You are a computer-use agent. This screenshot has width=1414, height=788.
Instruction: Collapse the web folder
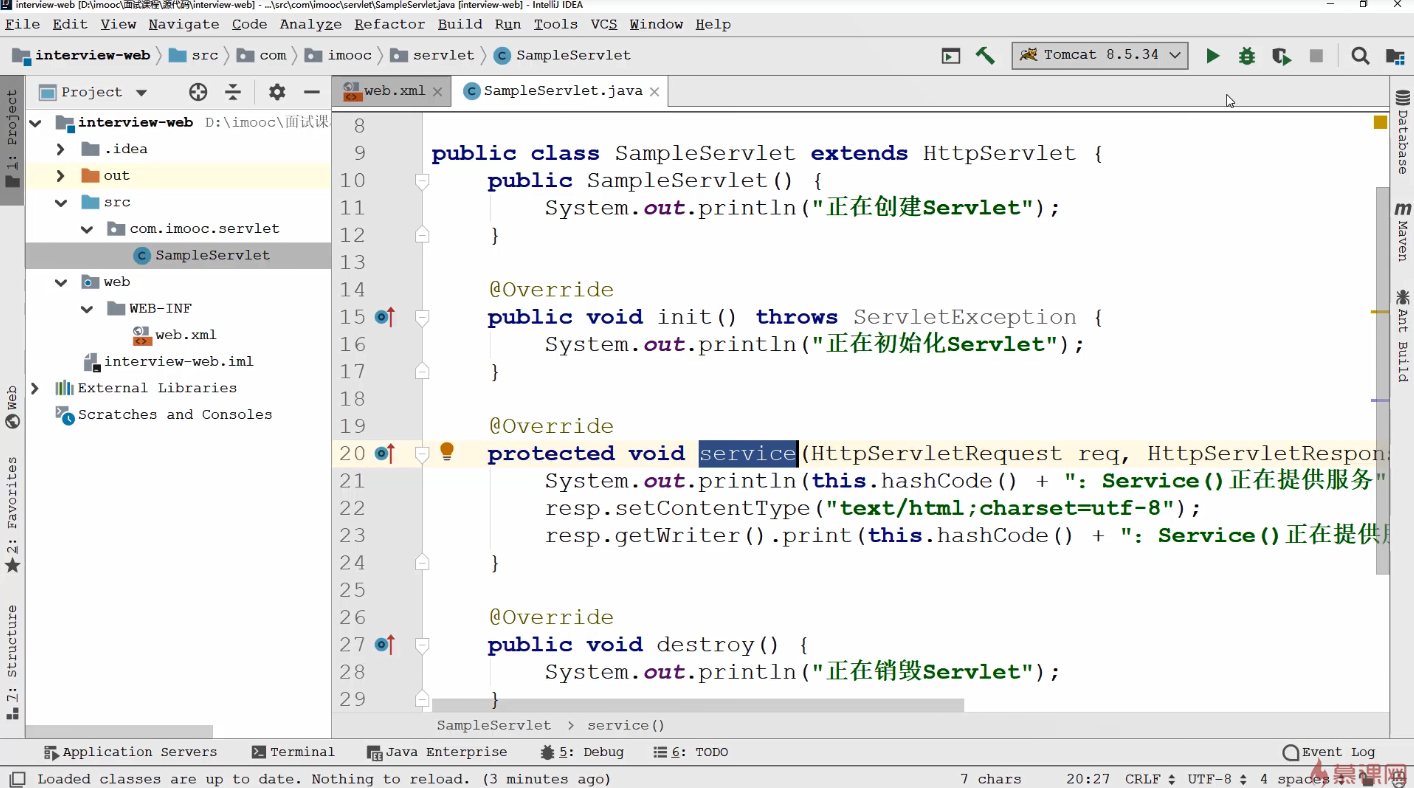(61, 282)
